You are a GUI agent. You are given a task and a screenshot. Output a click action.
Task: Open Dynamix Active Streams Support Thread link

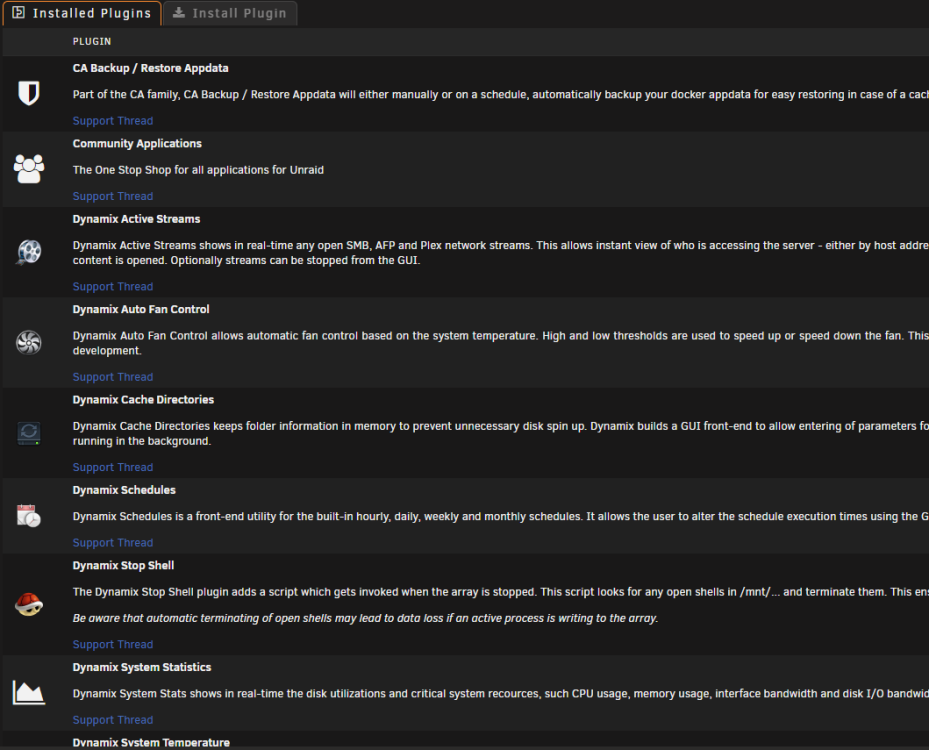coord(113,287)
